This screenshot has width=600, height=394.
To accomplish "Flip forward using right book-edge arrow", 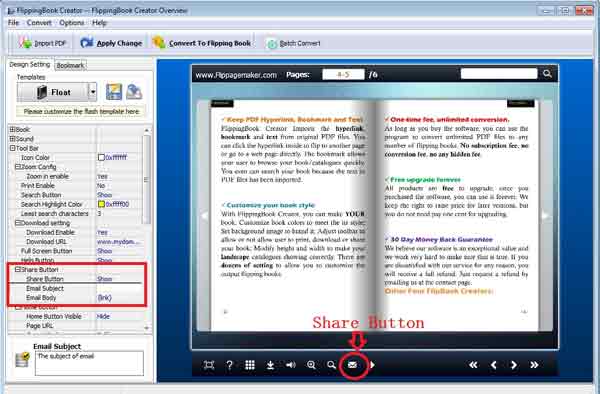I will (545, 215).
